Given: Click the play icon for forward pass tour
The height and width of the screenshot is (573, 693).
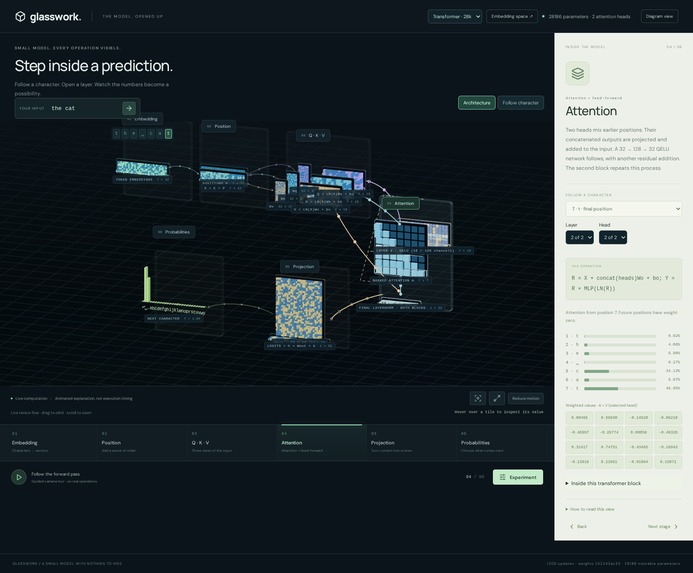Looking at the screenshot, I should point(19,477).
